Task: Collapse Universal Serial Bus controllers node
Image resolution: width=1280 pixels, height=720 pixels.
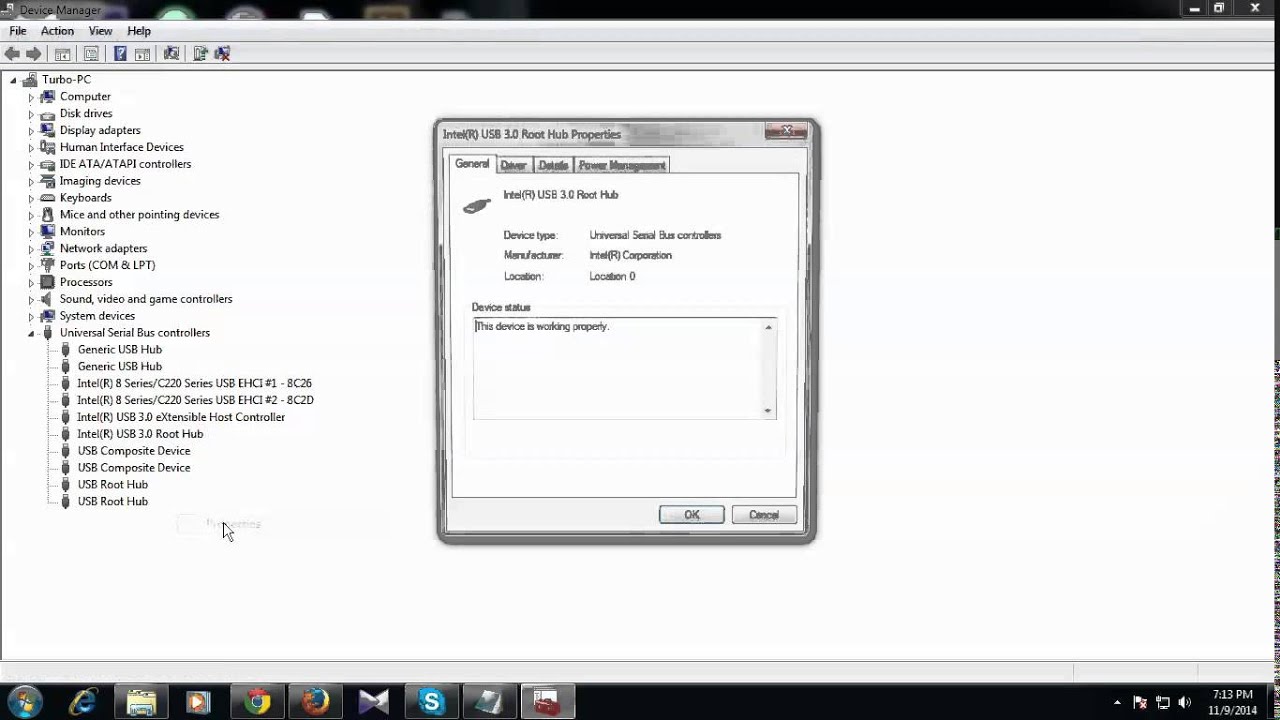Action: 31,333
